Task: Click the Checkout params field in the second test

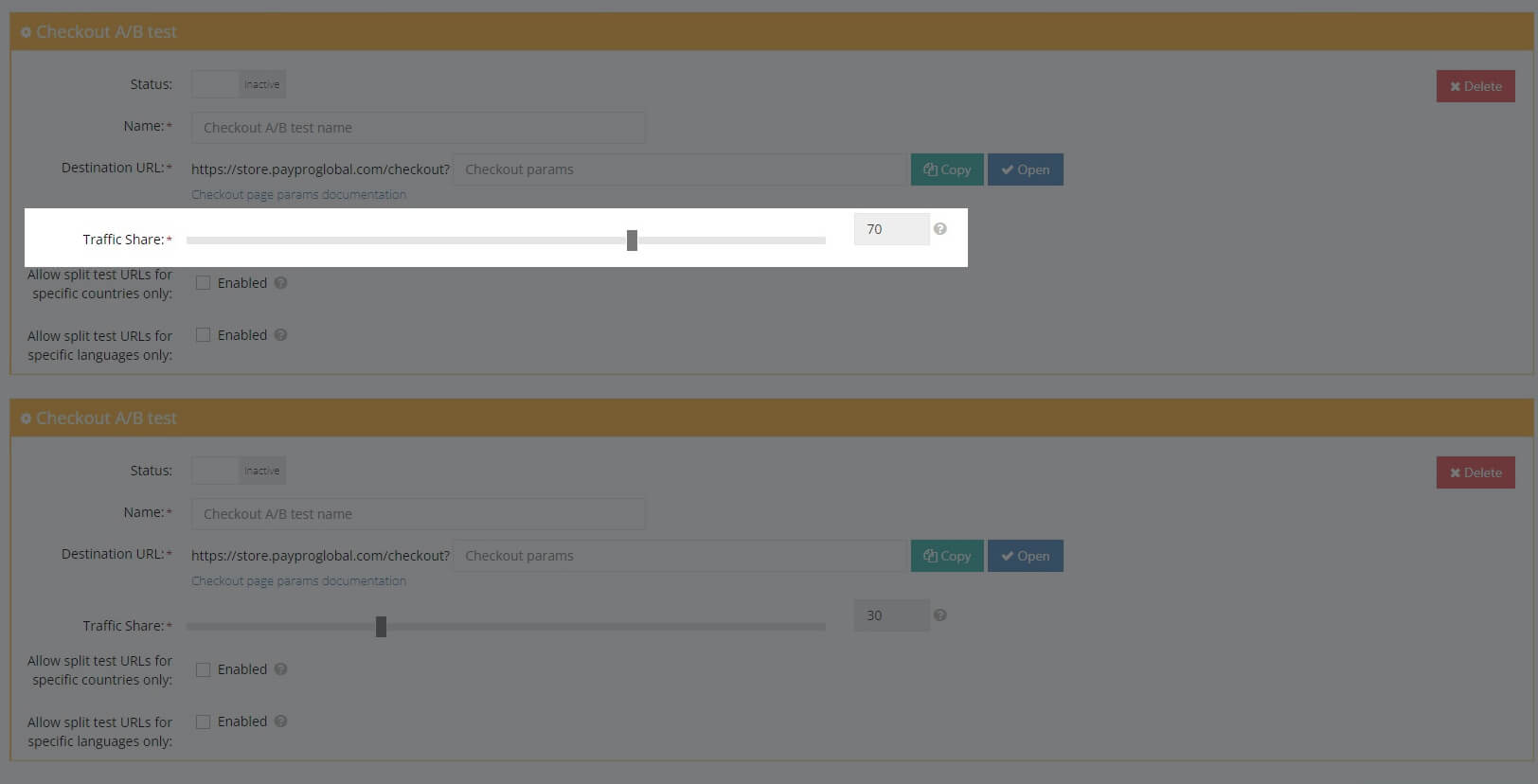Action: click(x=679, y=556)
